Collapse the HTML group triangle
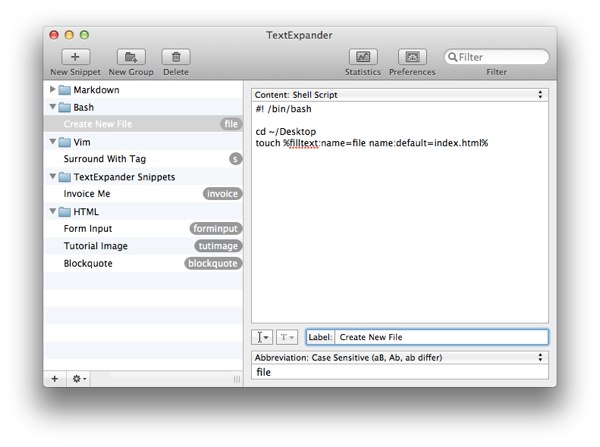The height and width of the screenshot is (447, 600). (53, 211)
